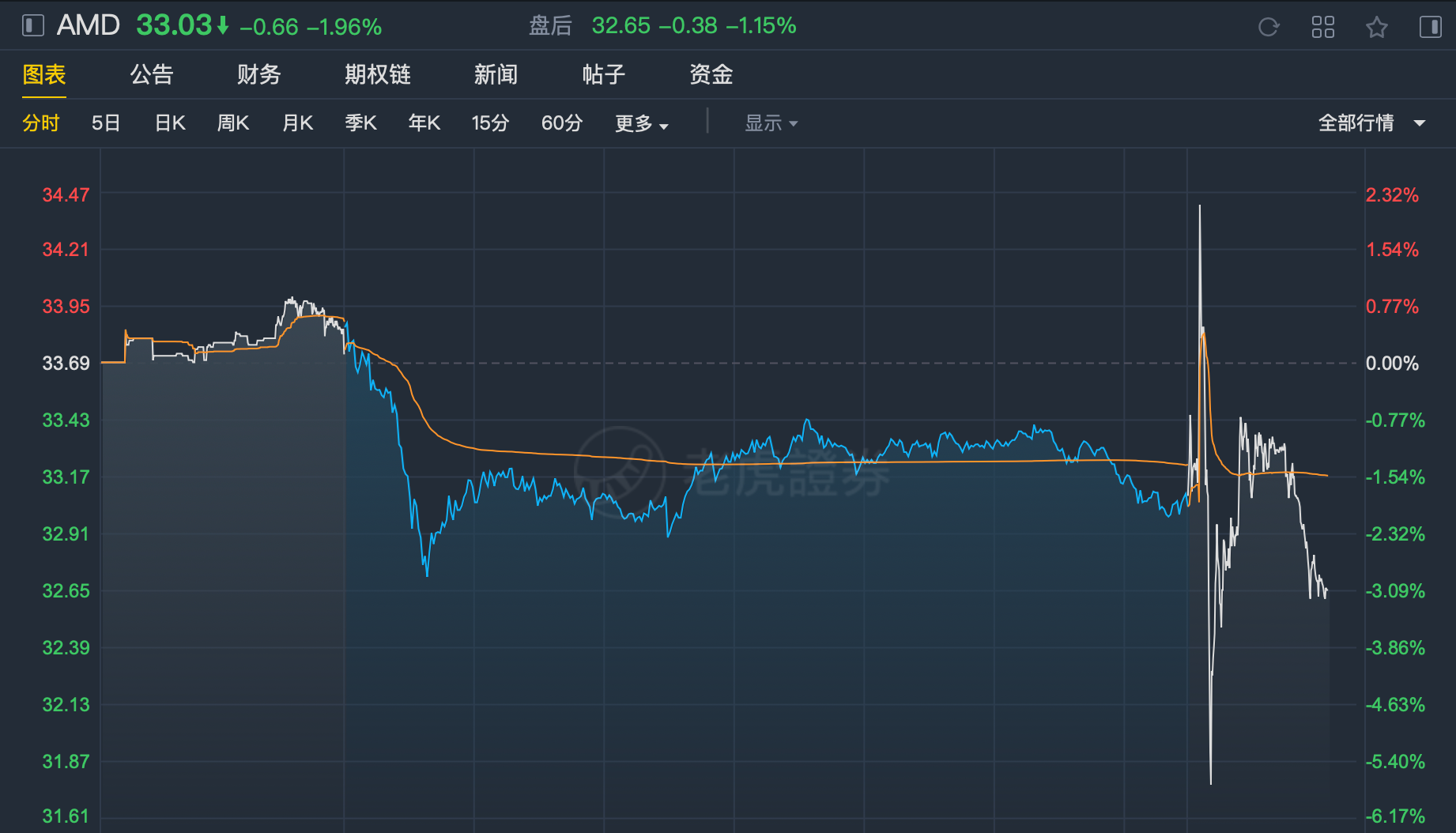Viewport: 1456px width, 833px height.
Task: Click the 34.47 price axis label
Action: (x=66, y=195)
